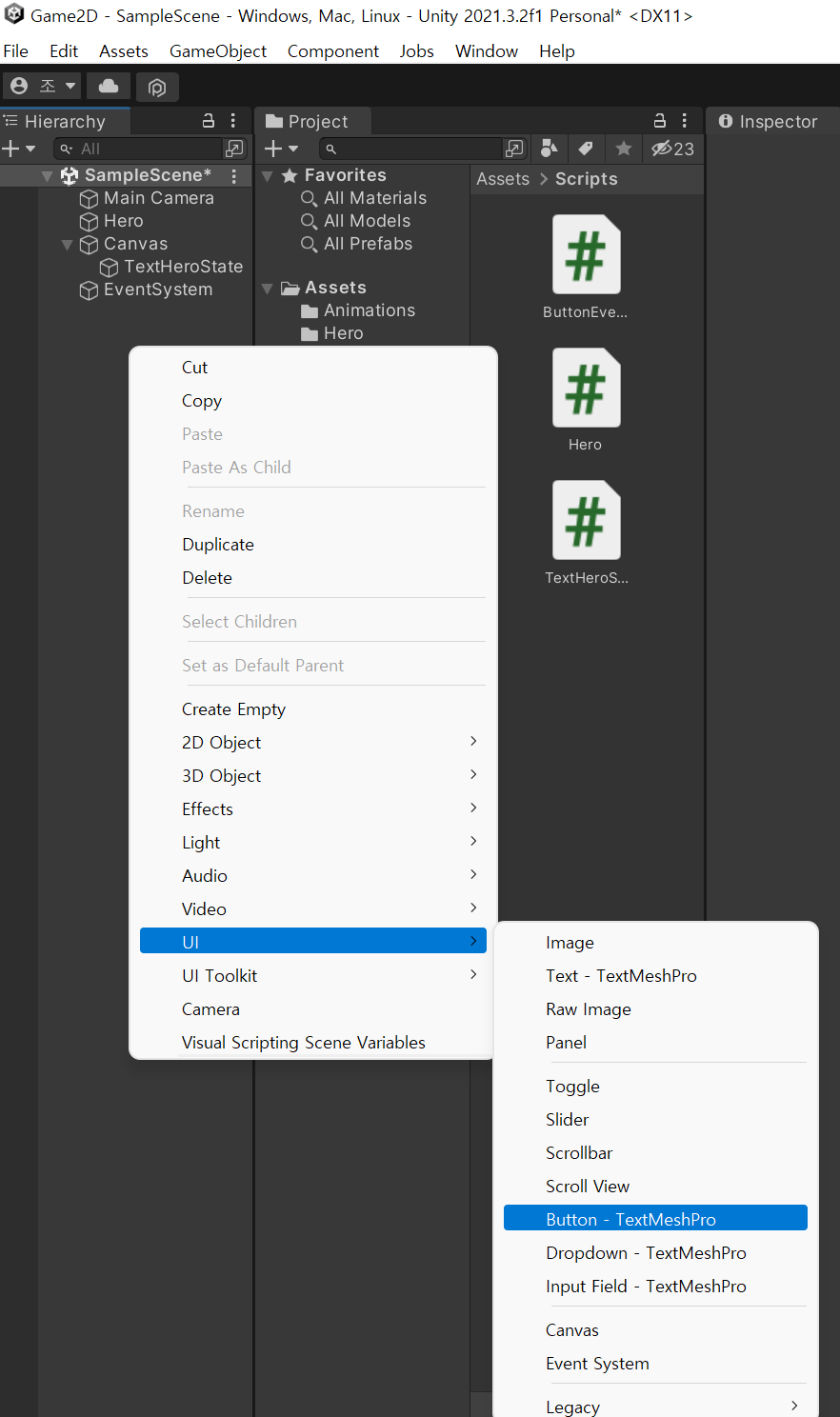840x1417 pixels.
Task: Expand the 3D Object submenu
Action: click(x=313, y=776)
